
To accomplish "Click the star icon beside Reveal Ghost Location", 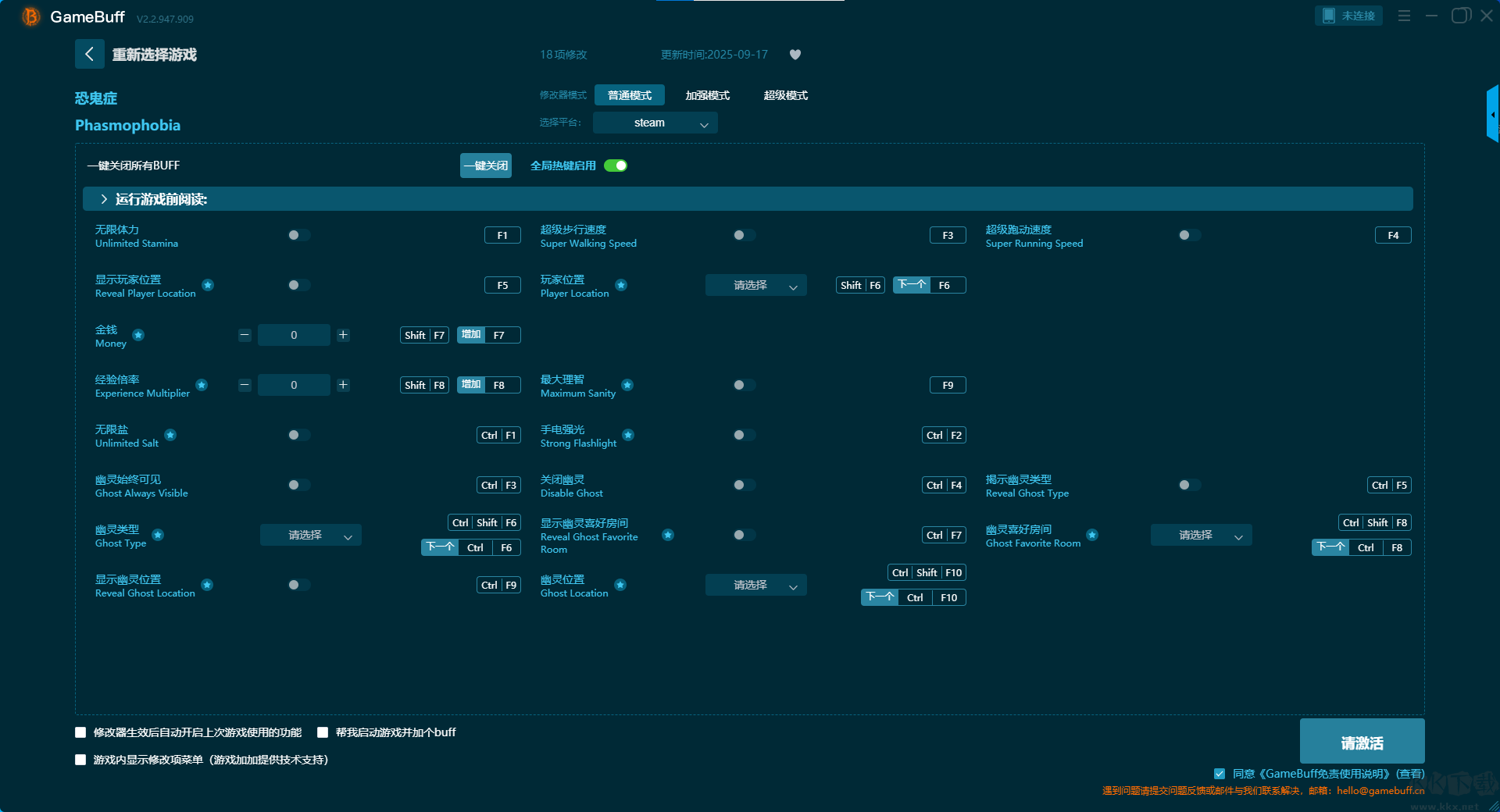I will pyautogui.click(x=207, y=585).
